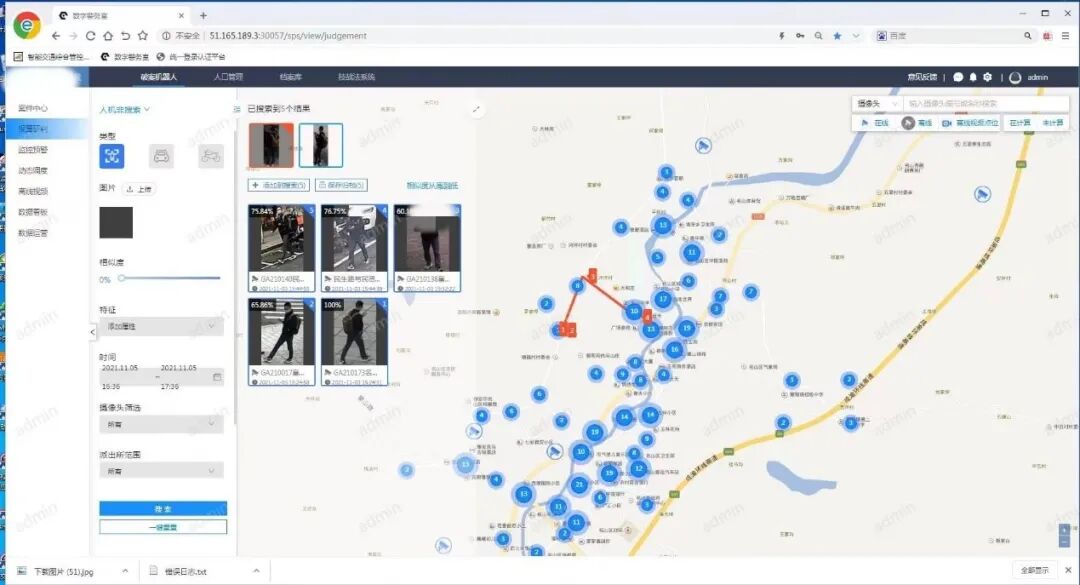The width and height of the screenshot is (1080, 585).
Task: Select the person/face search type icon
Action: (112, 156)
